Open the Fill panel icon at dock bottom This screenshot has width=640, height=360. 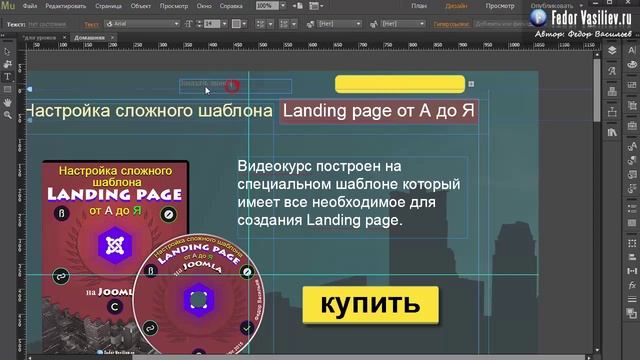pyautogui.click(x=632, y=313)
